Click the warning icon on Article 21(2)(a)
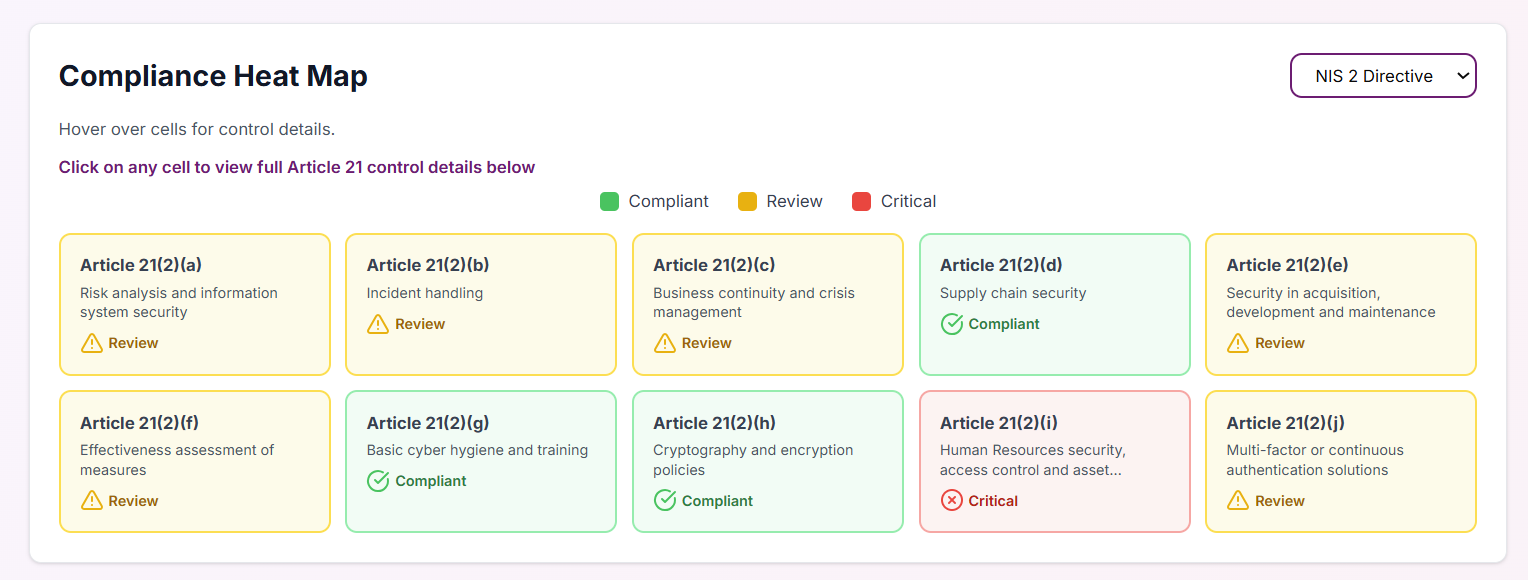 pos(91,343)
